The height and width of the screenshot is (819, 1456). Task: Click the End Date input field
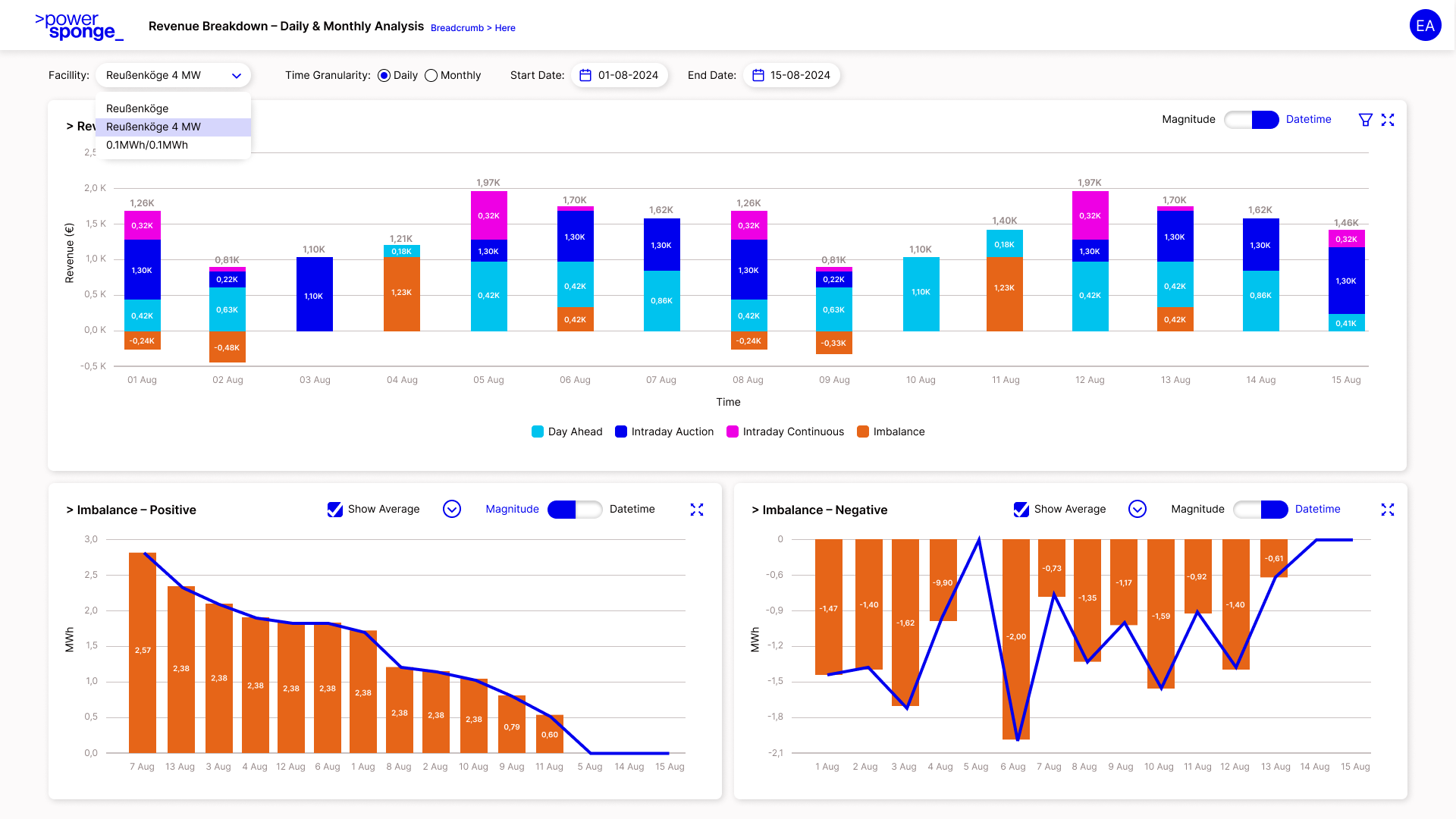coord(800,75)
